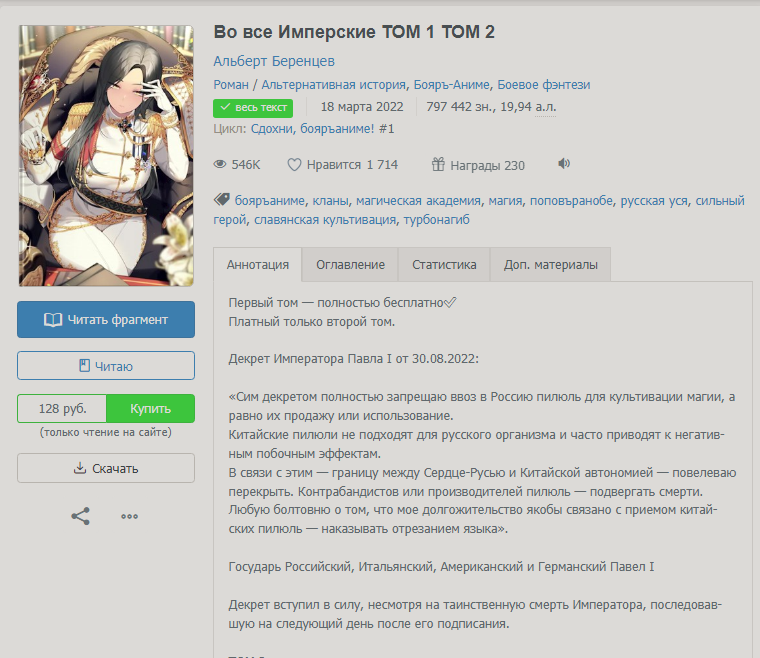Screen dimensions: 760x658
Task: Click the share icon below Скачать
Action: tap(80, 516)
